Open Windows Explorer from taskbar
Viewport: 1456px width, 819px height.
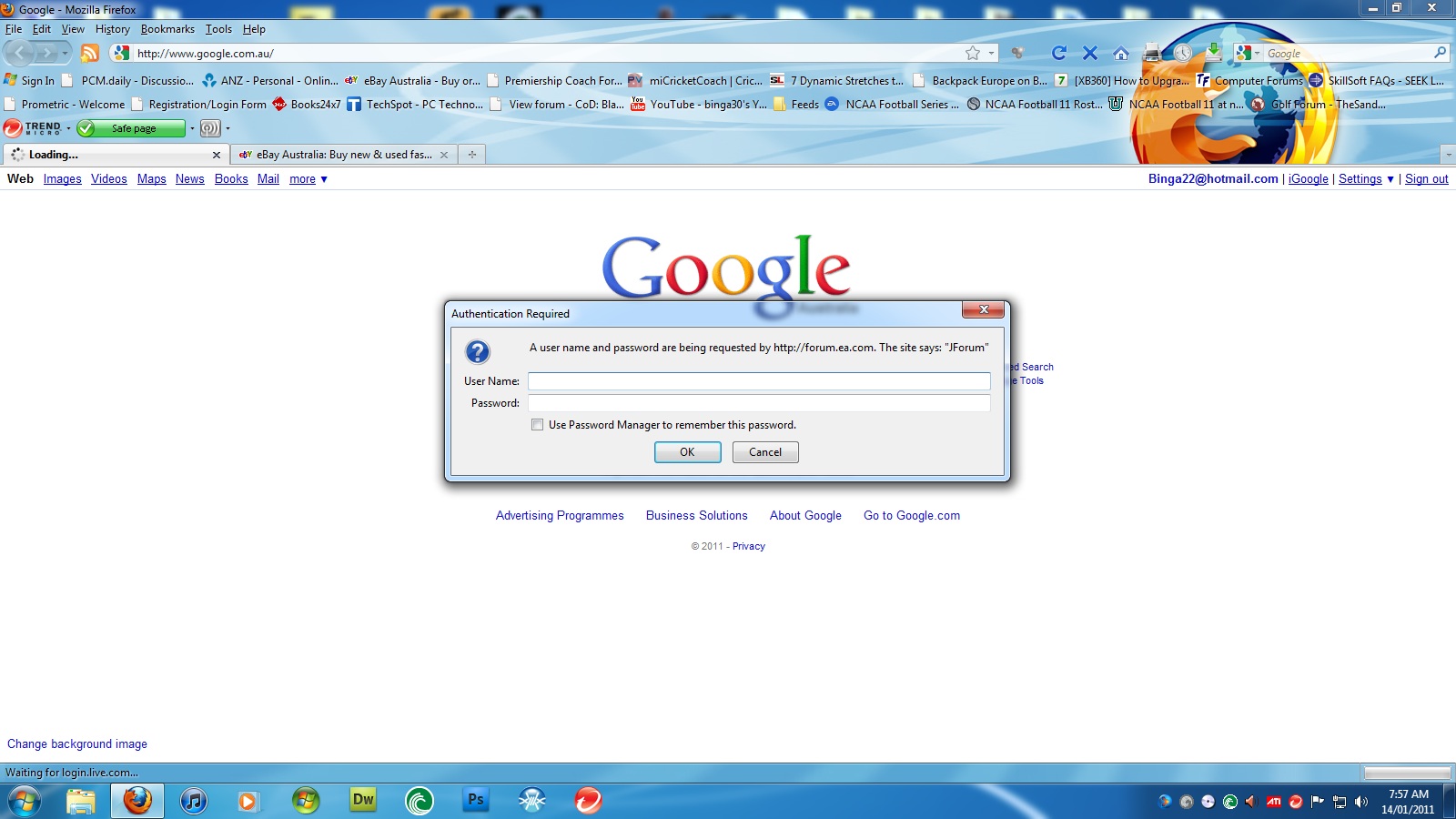tap(81, 801)
